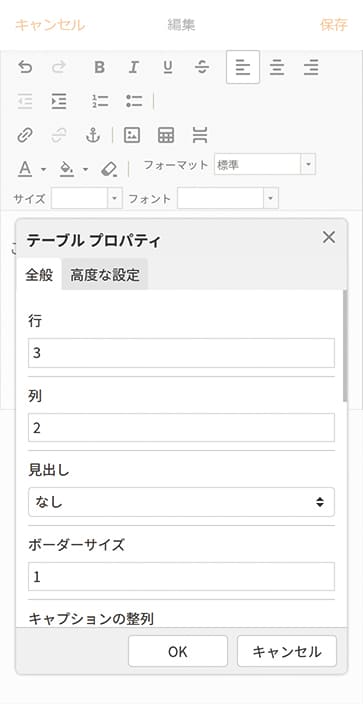
Task: Click the insert image icon
Action: tap(132, 135)
